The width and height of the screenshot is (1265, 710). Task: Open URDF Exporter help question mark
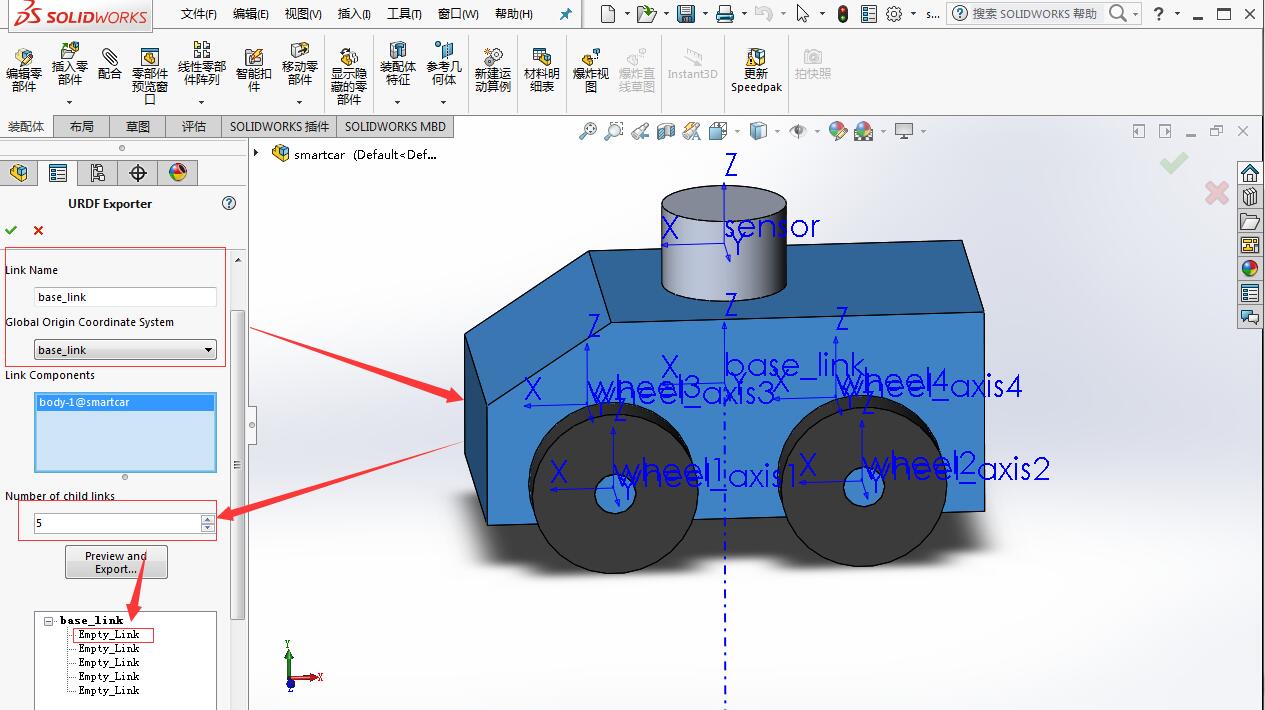[229, 203]
